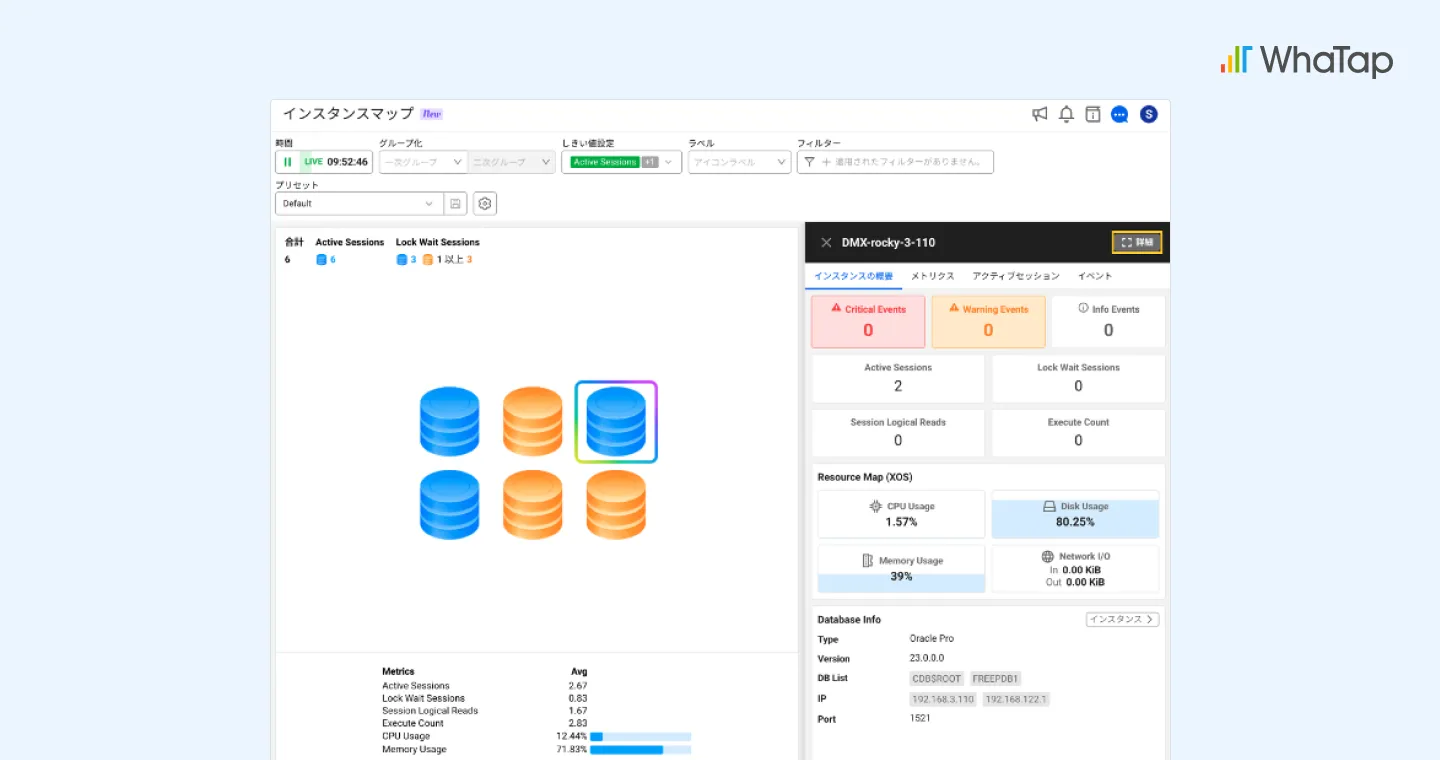Open the Default preset dropdown
Image resolution: width=1440 pixels, height=760 pixels.
click(x=359, y=204)
